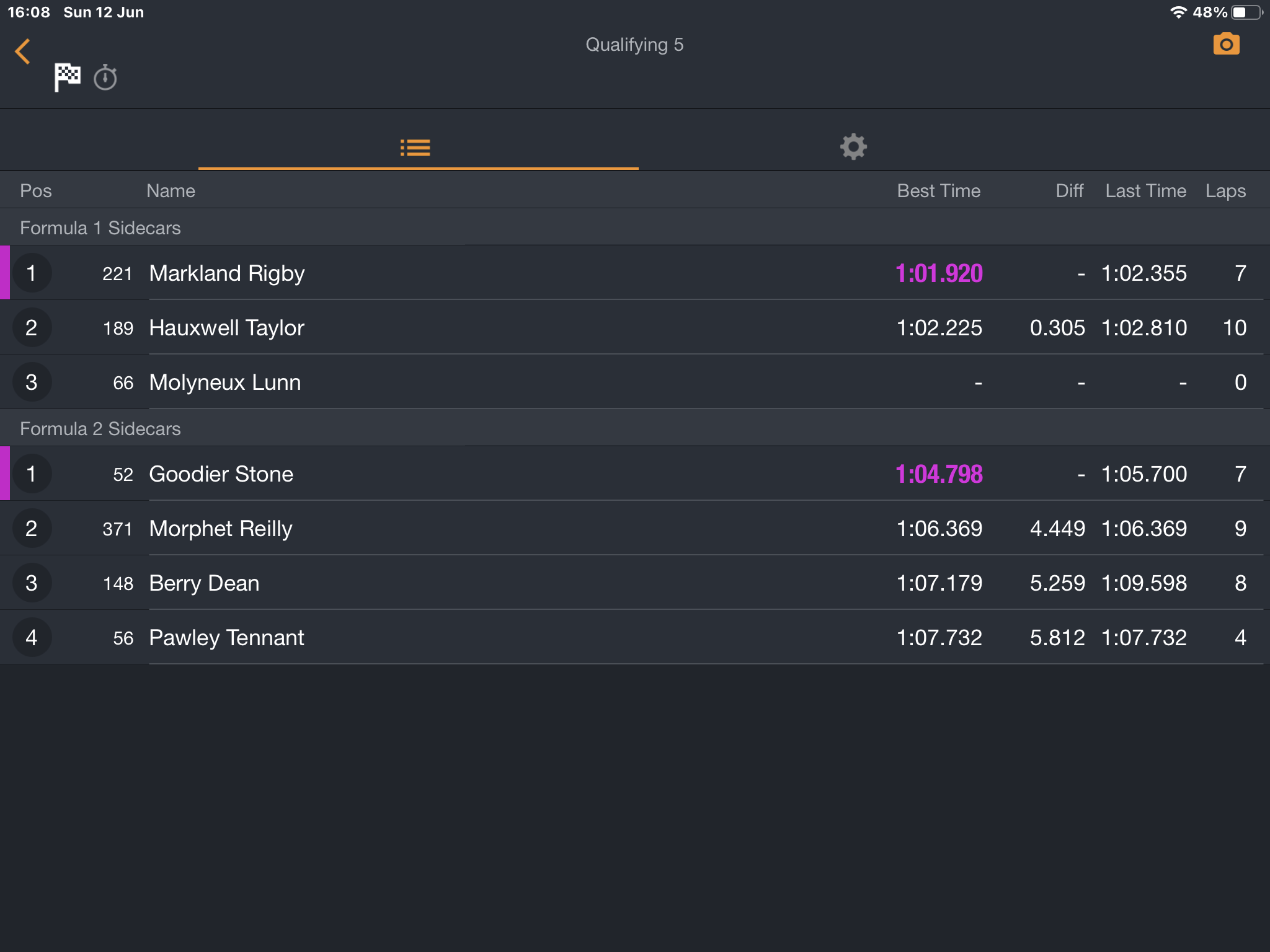This screenshot has width=1270, height=952.
Task: Tap the position 3 badge for Berry Dean
Action: click(32, 583)
